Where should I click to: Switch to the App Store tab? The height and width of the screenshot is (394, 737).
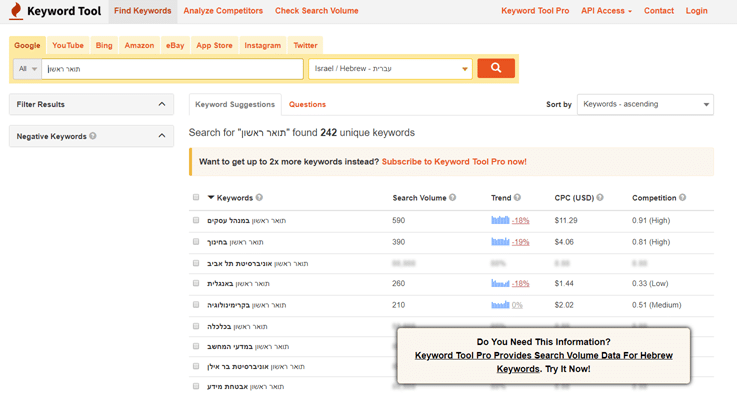pos(214,46)
